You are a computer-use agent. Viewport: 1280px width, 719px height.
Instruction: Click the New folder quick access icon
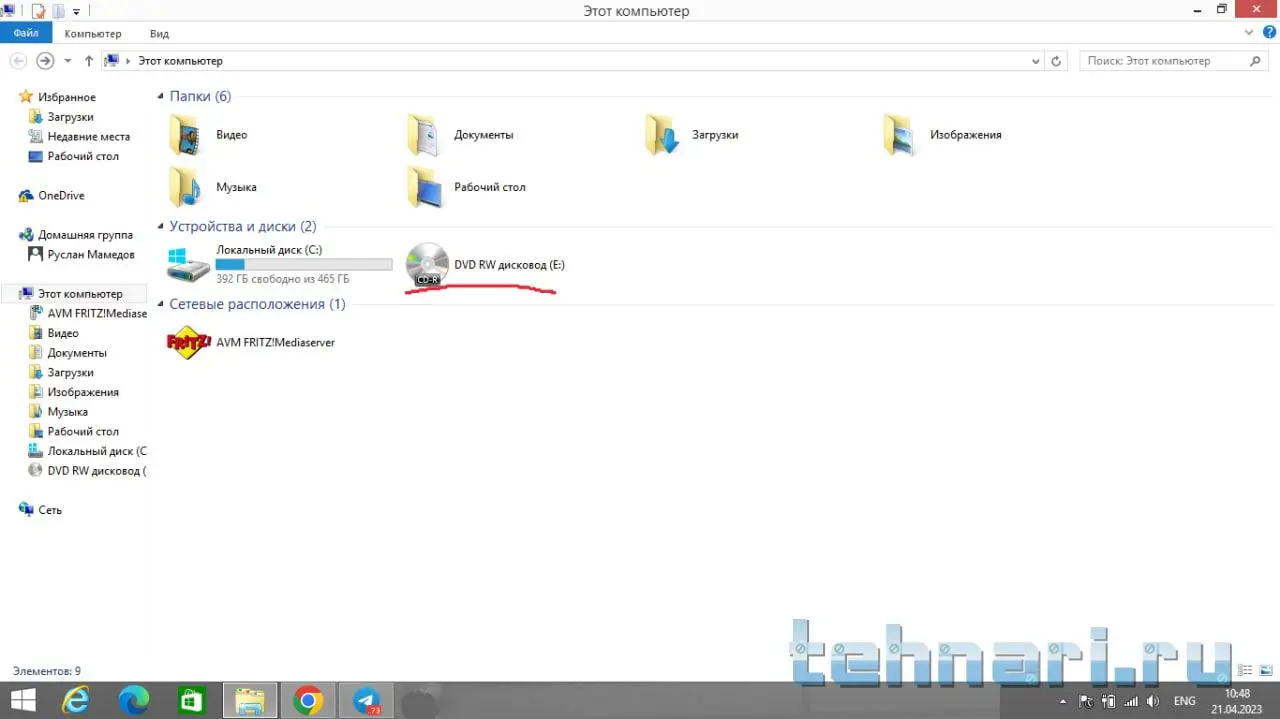(x=58, y=11)
